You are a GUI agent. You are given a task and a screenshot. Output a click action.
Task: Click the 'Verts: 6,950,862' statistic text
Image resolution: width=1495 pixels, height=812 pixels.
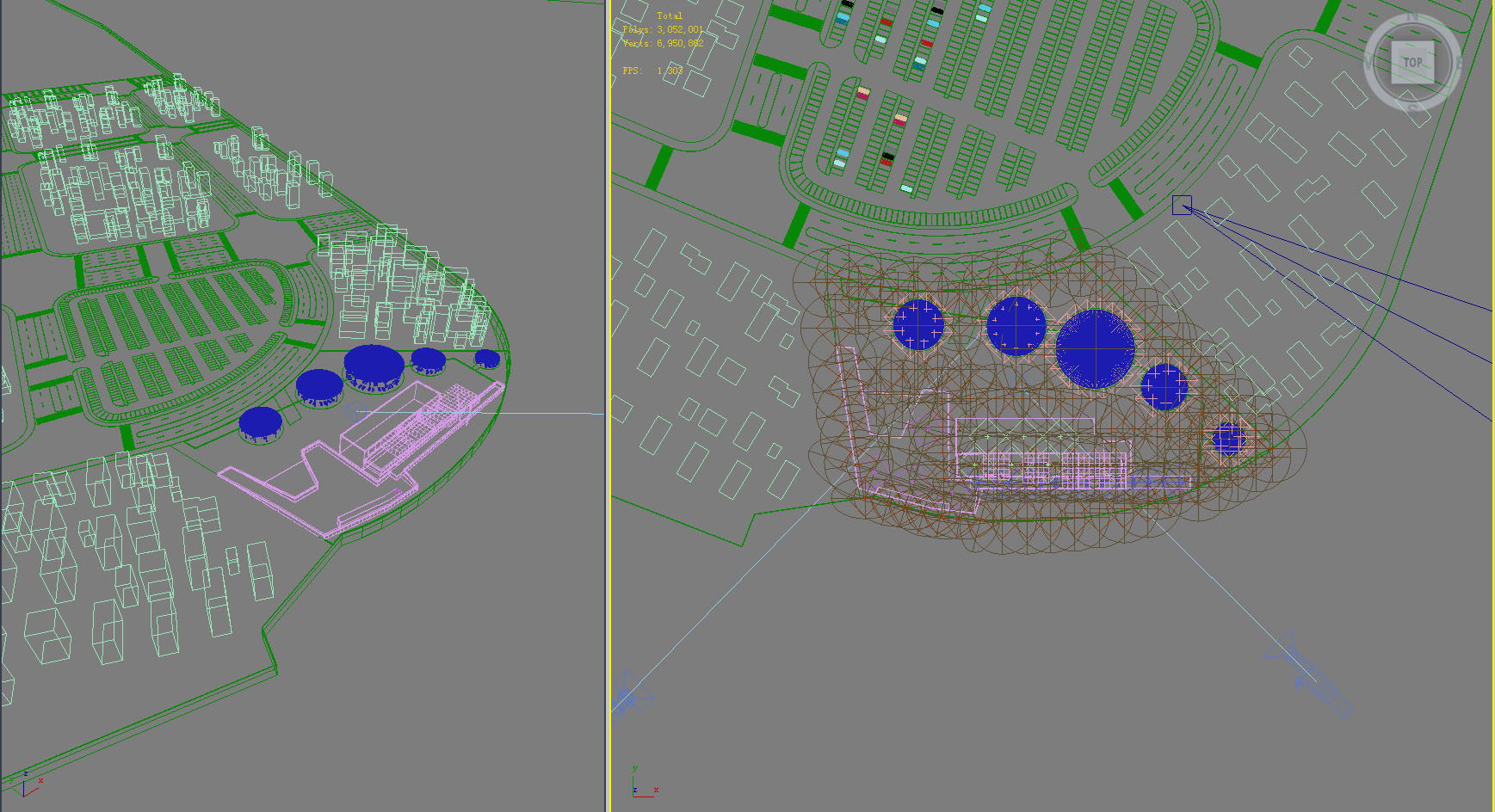(x=663, y=43)
